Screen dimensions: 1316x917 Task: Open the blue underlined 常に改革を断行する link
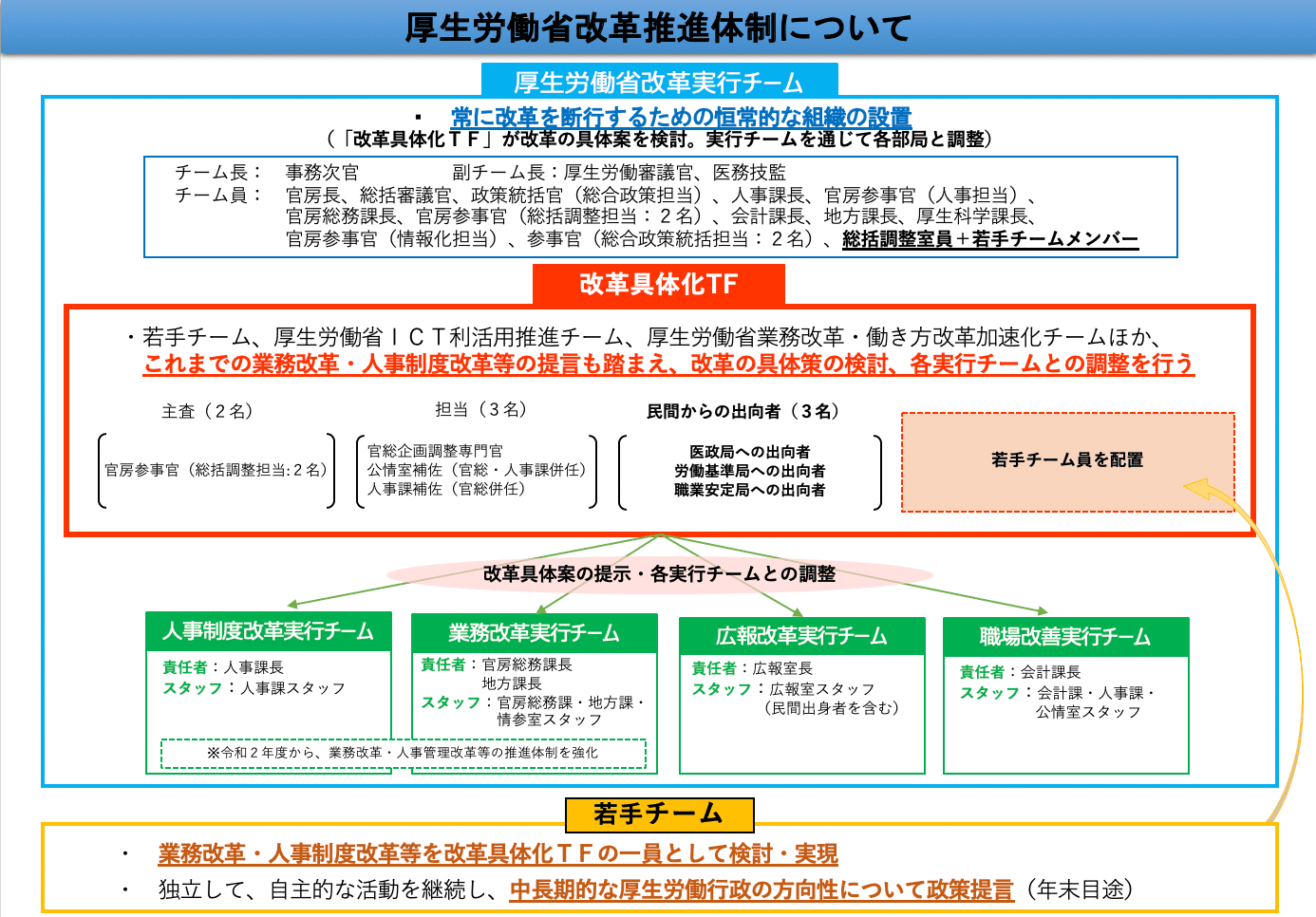tap(681, 118)
